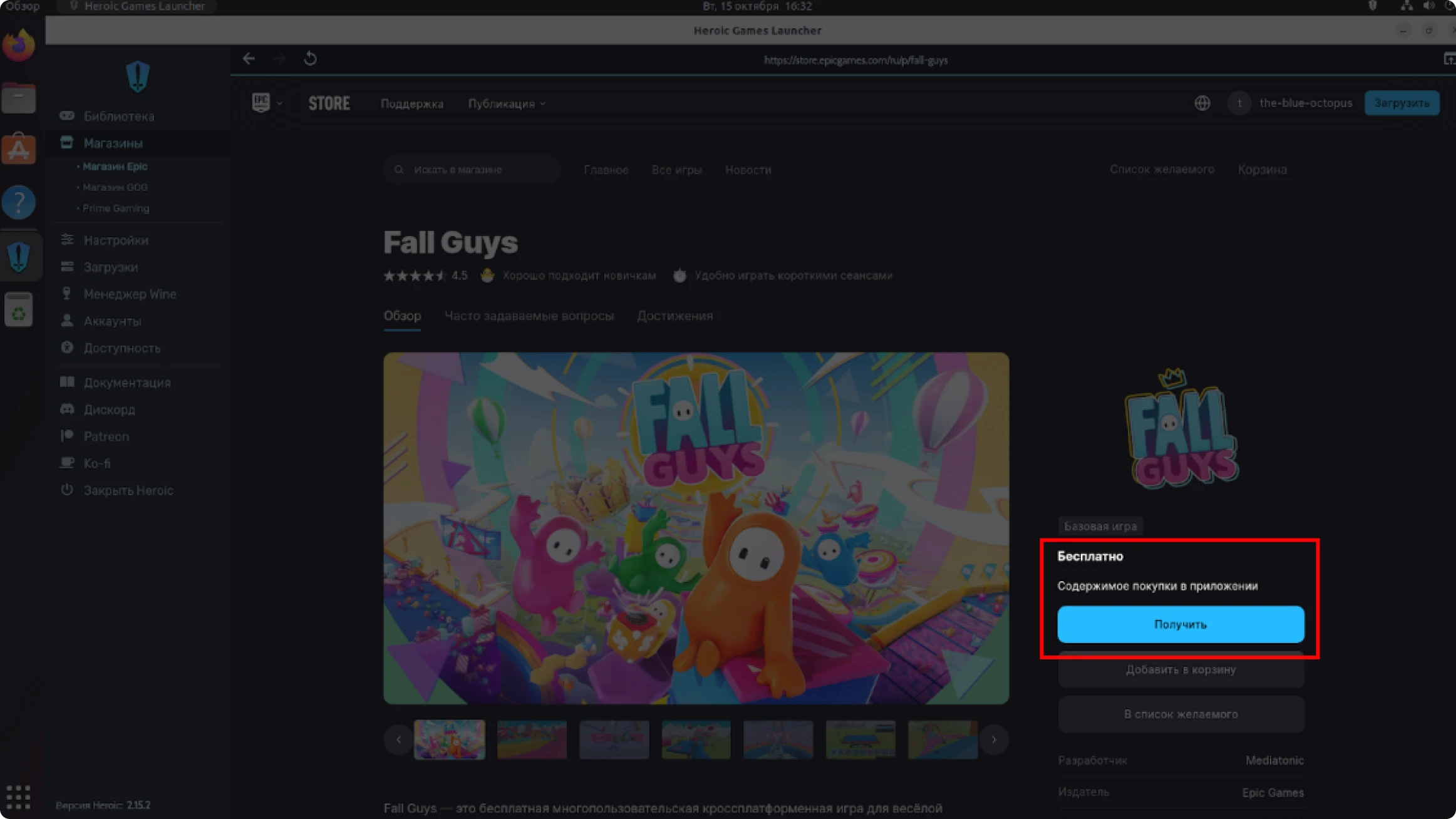
Task: Expand the Epic logo dropdown arrow
Action: click(279, 103)
